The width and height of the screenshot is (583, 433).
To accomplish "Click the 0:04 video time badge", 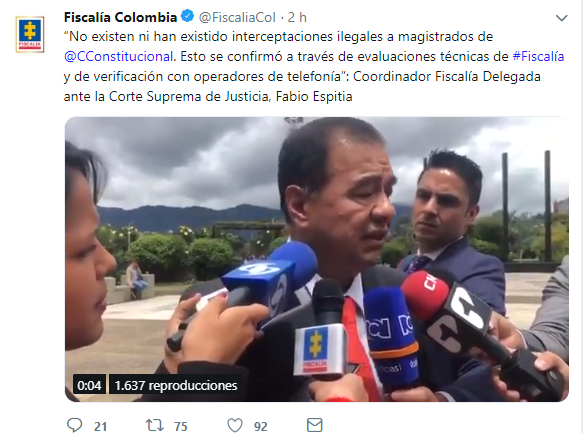I will tap(89, 385).
